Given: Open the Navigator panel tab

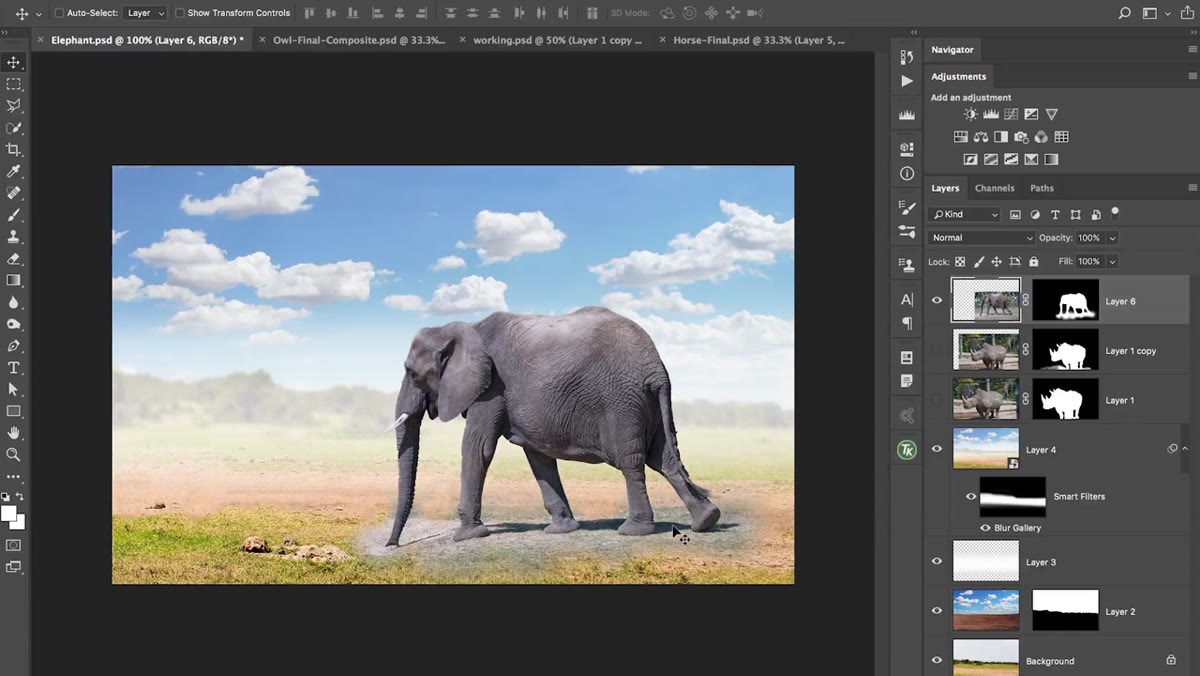Looking at the screenshot, I should [x=952, y=49].
